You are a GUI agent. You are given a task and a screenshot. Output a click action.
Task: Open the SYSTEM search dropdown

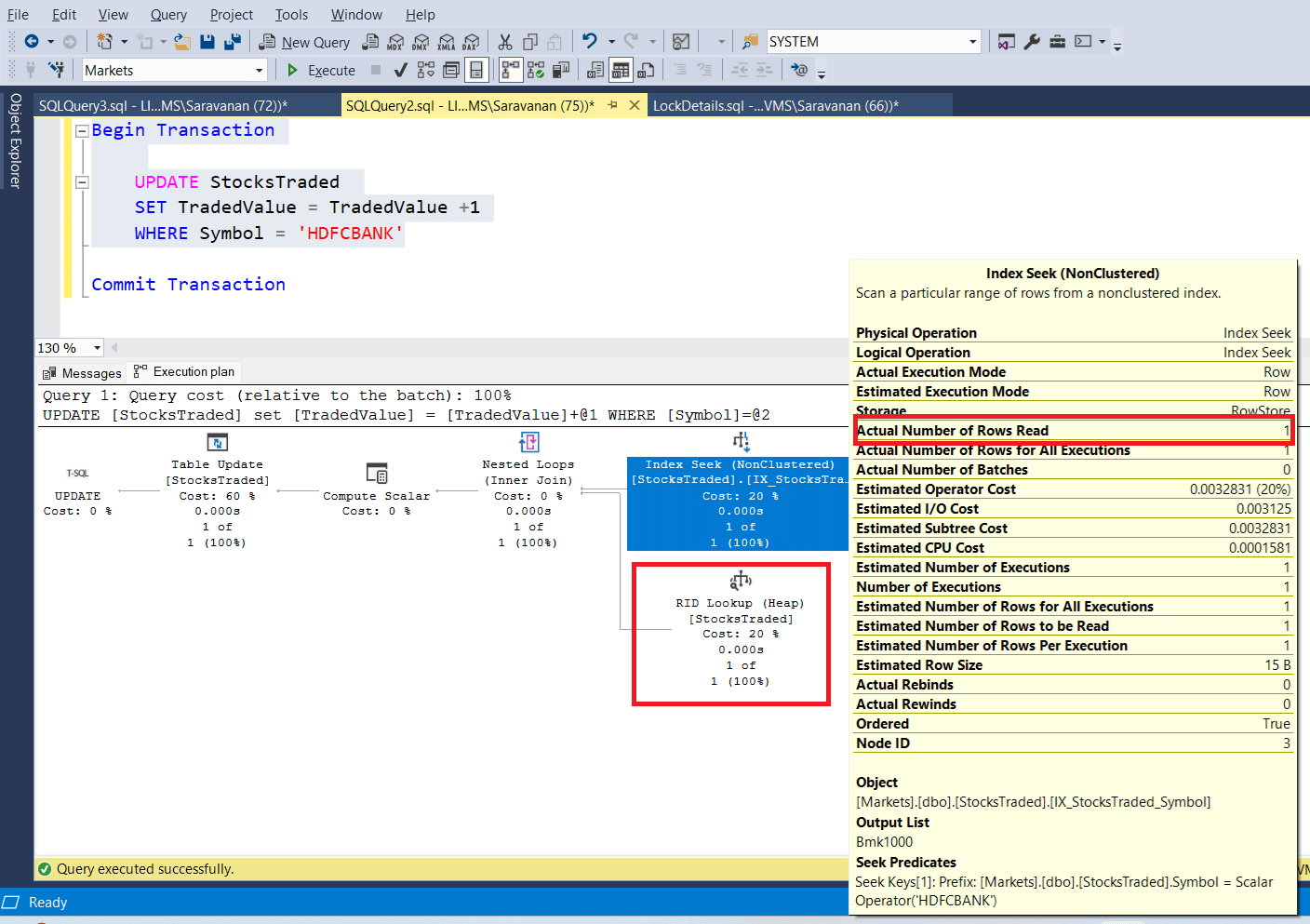(973, 42)
